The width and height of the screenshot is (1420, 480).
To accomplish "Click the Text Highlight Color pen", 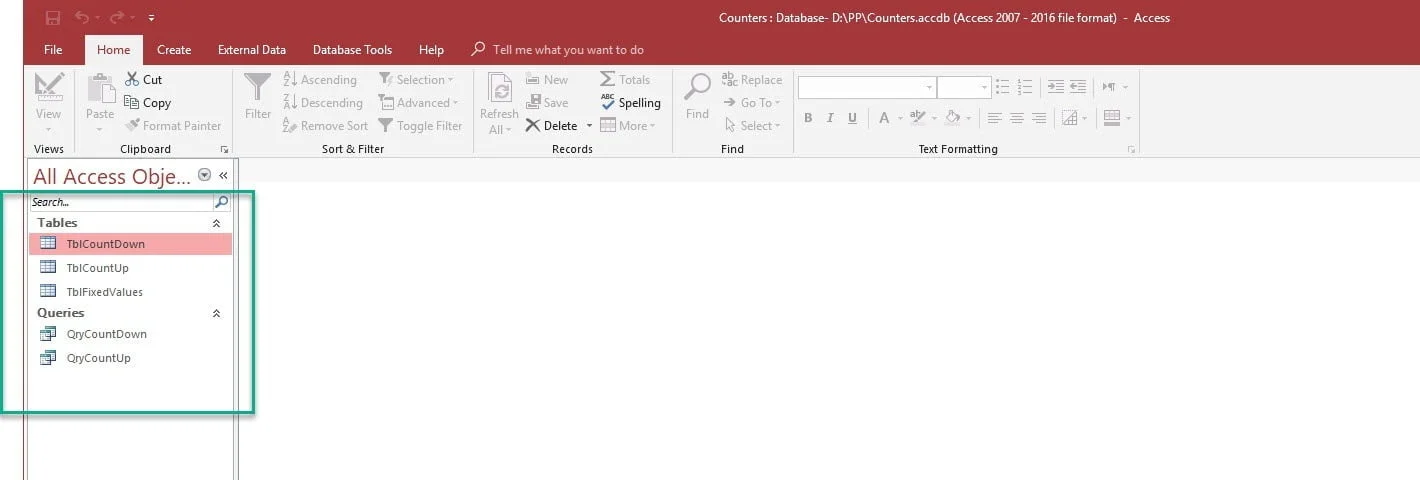I will coord(918,118).
